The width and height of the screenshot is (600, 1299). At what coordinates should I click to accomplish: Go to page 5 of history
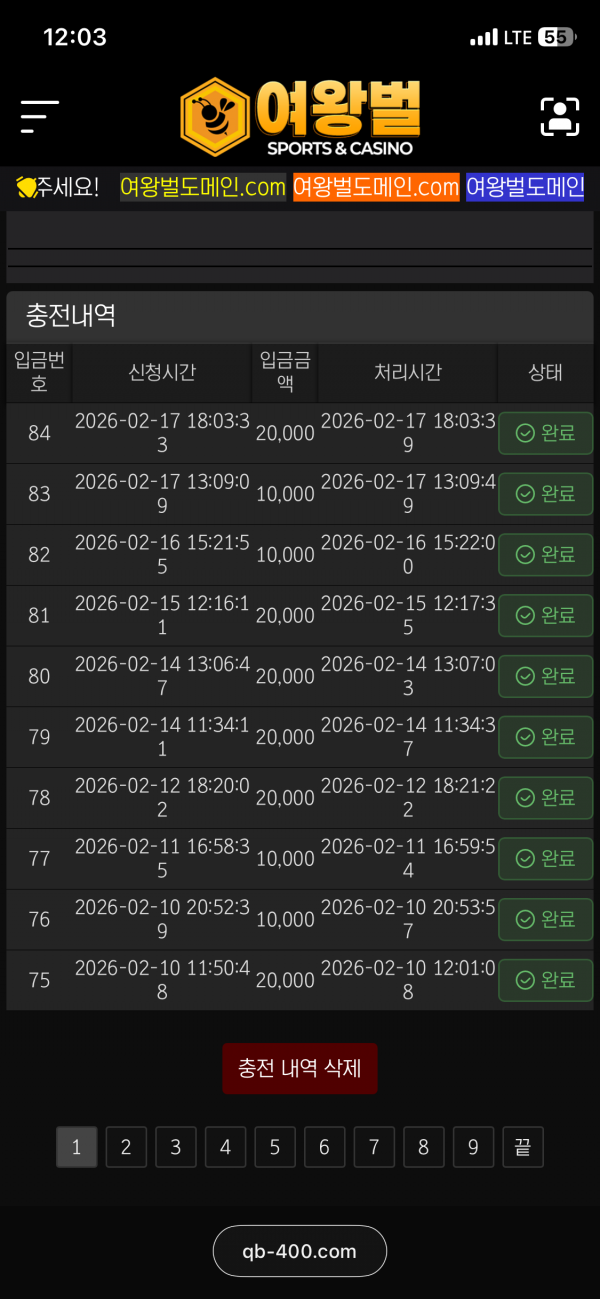point(275,1147)
